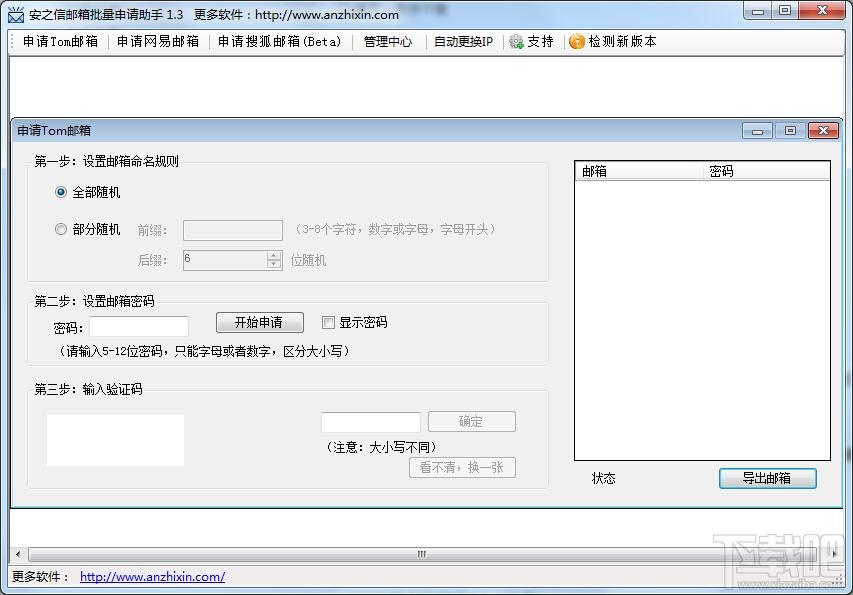The width and height of the screenshot is (853, 595).
Task: Click the 支持 gear icon
Action: pos(516,41)
